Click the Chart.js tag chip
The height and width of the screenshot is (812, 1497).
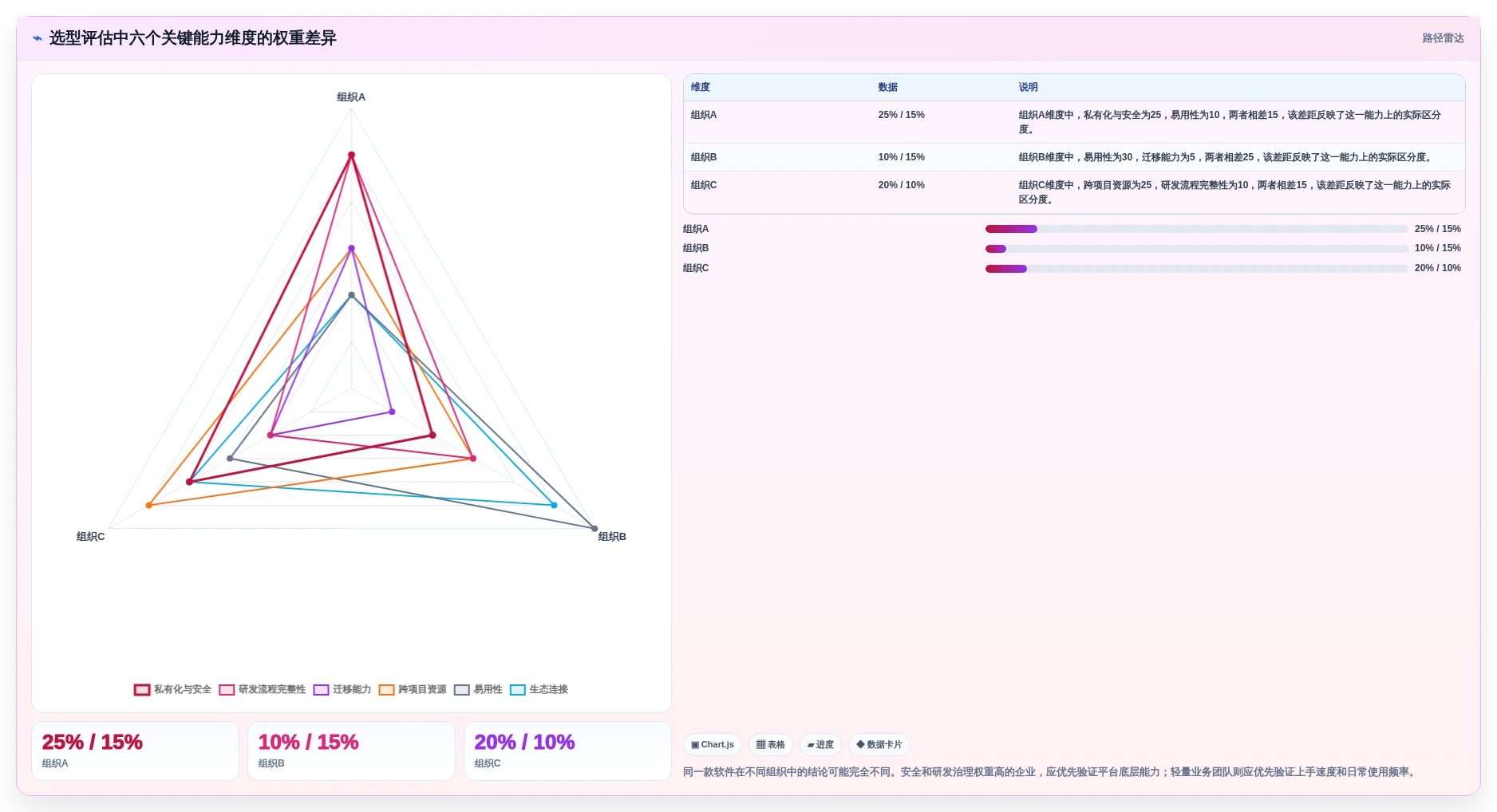pos(713,744)
